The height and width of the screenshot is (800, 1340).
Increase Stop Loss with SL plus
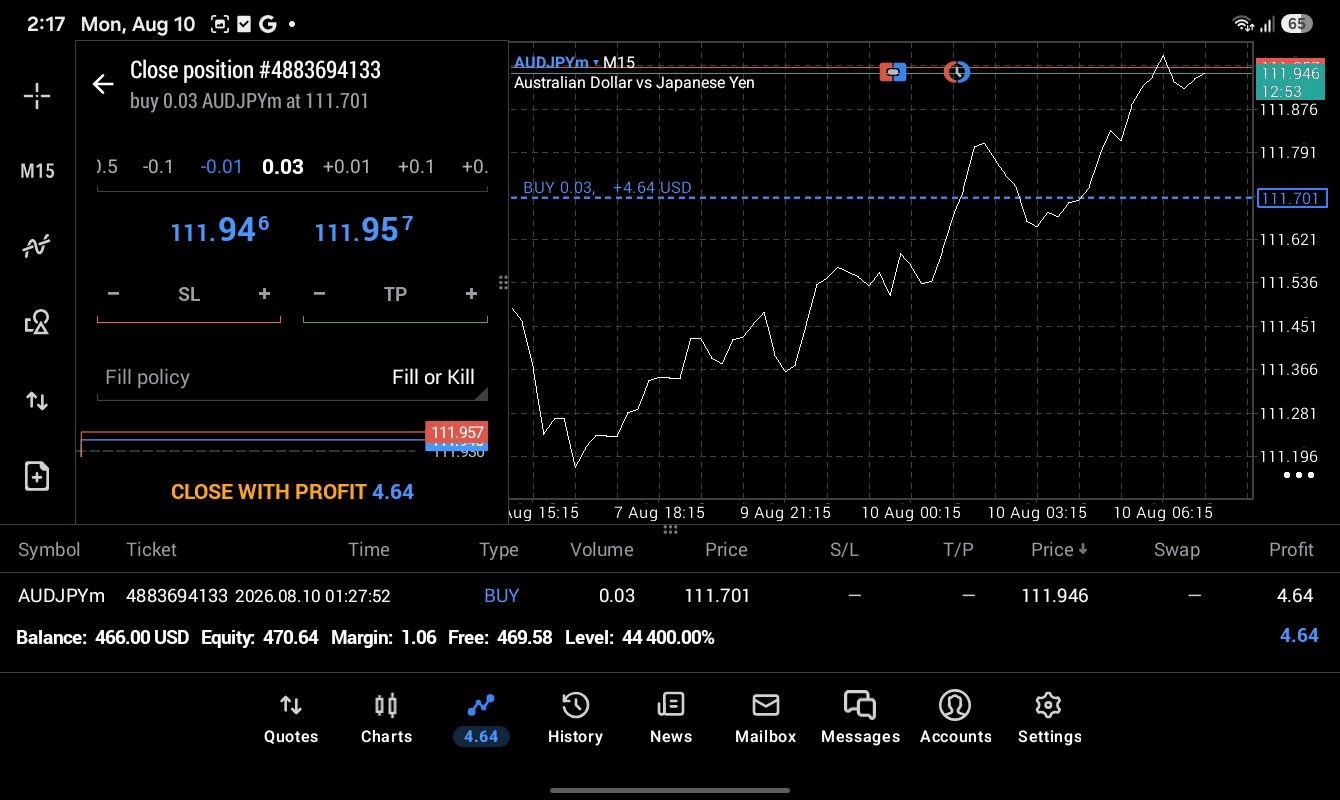point(264,294)
